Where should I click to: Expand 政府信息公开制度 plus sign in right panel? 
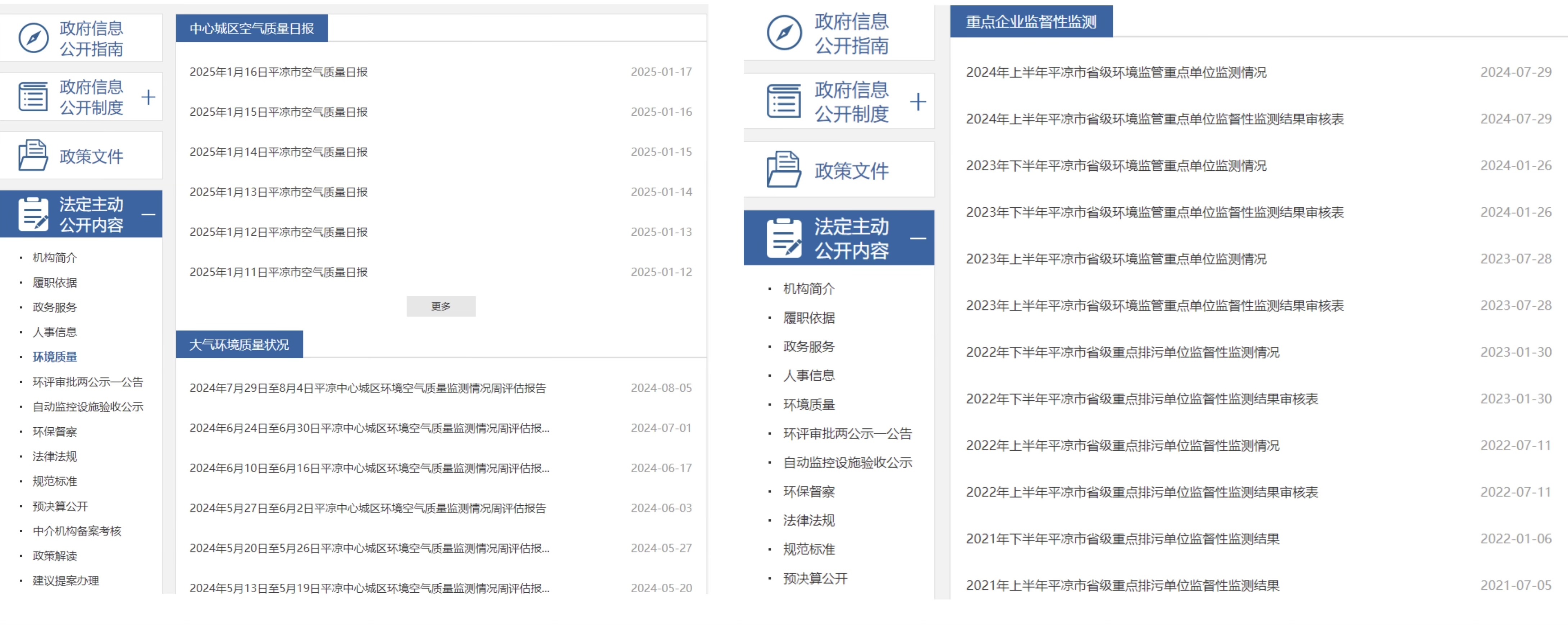click(x=918, y=102)
